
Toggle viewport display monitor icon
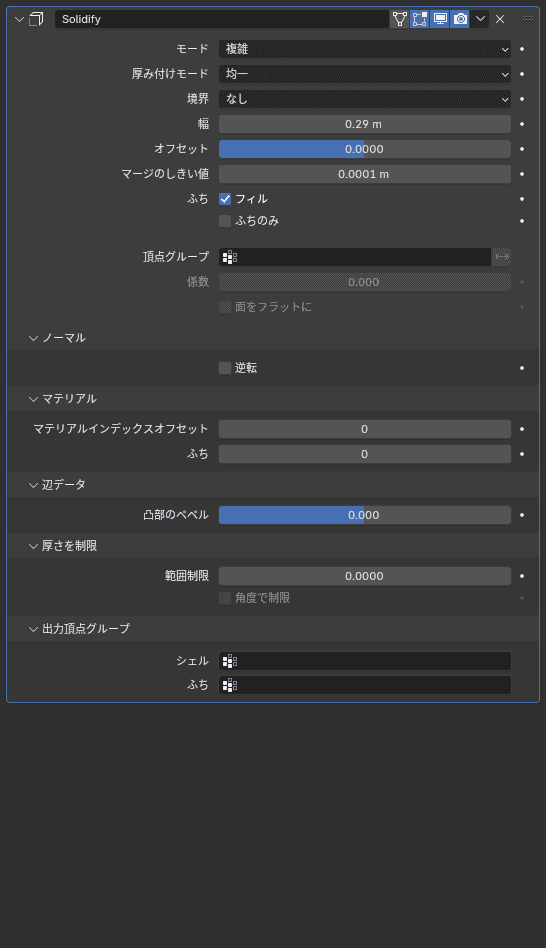[x=440, y=19]
